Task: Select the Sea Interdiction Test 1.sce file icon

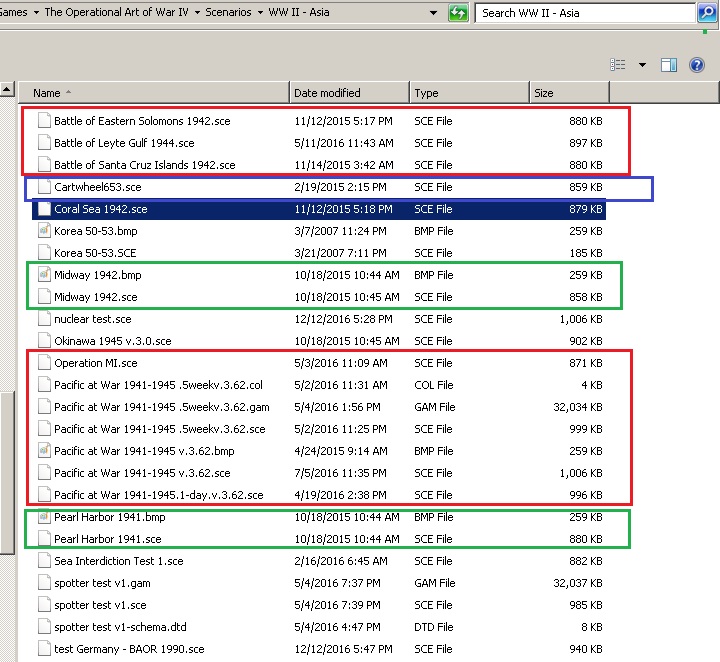Action: [44, 561]
